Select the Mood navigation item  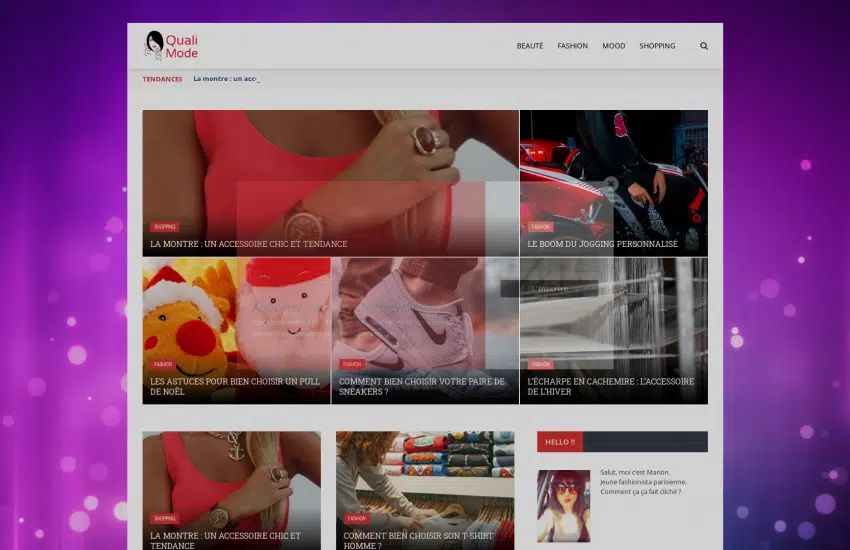tap(613, 46)
